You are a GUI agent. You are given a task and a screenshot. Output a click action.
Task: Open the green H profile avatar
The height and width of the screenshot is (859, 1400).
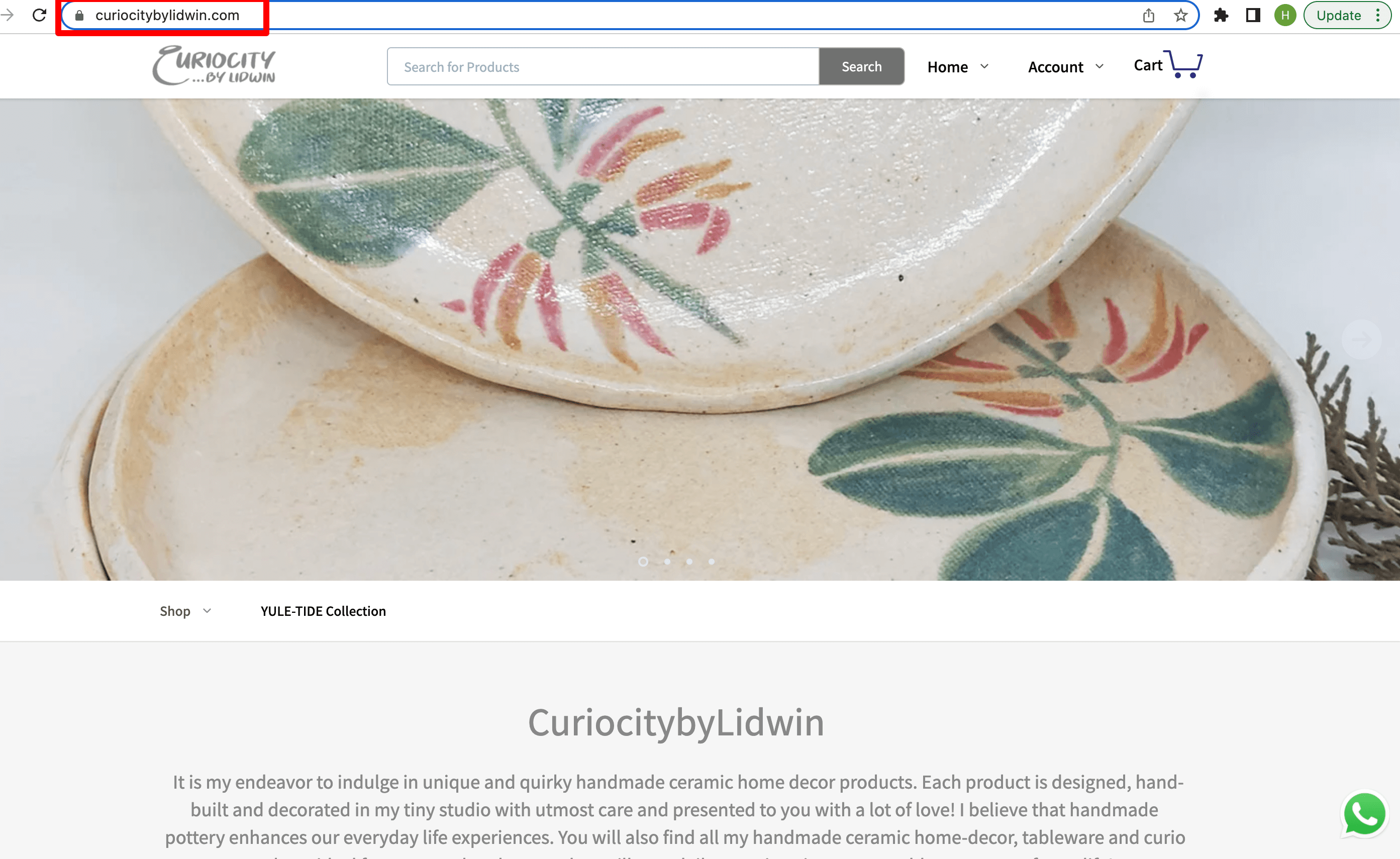(1284, 16)
